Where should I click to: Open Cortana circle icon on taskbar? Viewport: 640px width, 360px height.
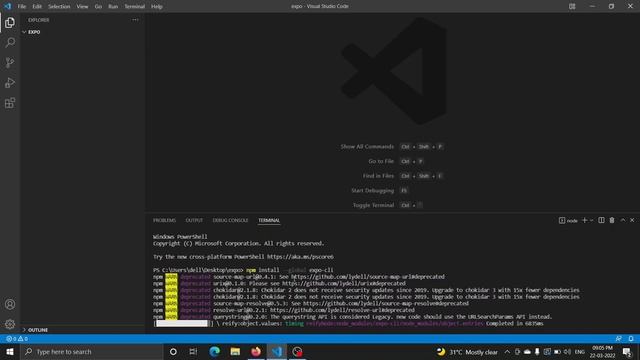point(173,351)
